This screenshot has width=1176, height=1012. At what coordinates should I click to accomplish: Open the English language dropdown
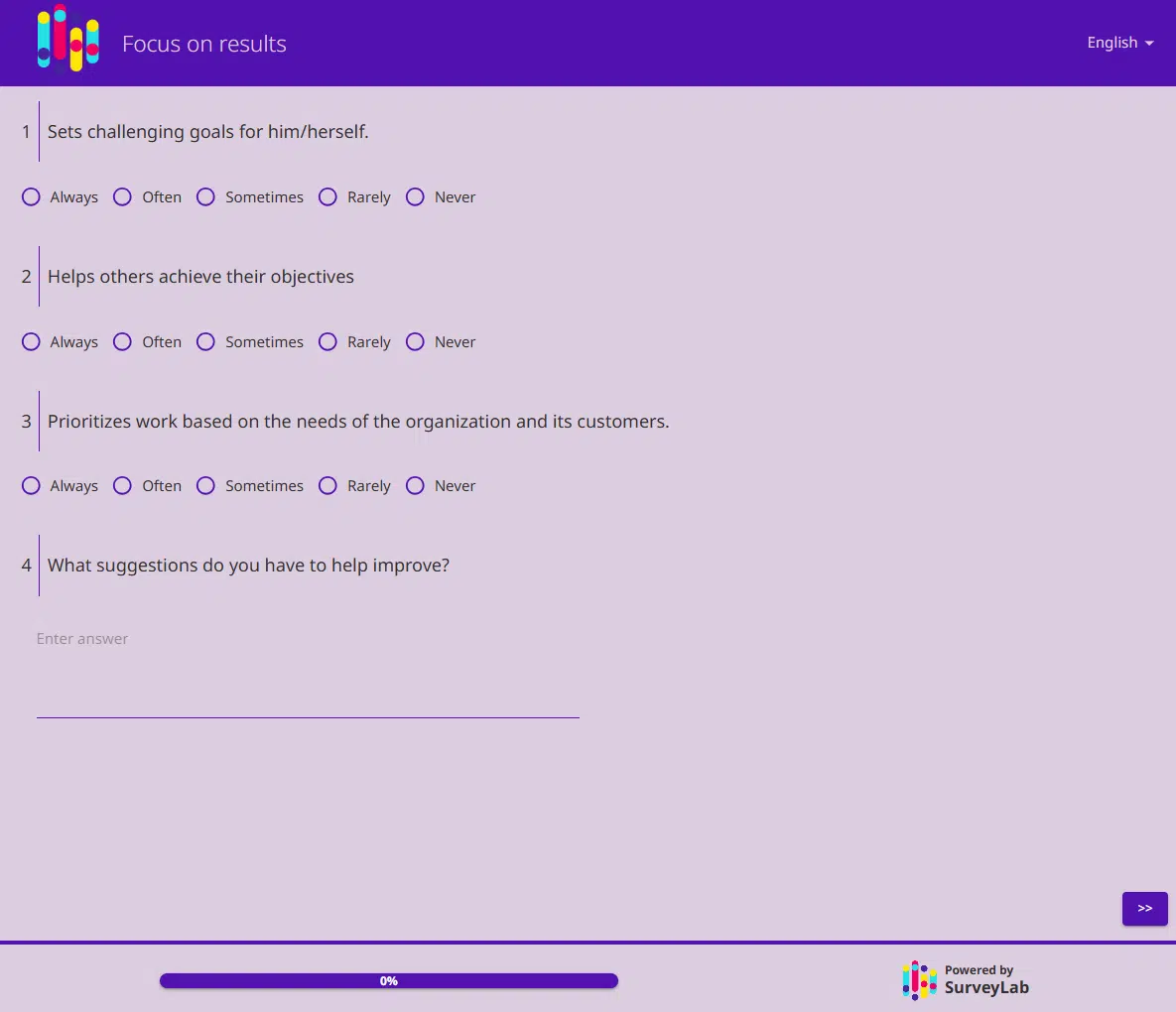[1119, 43]
